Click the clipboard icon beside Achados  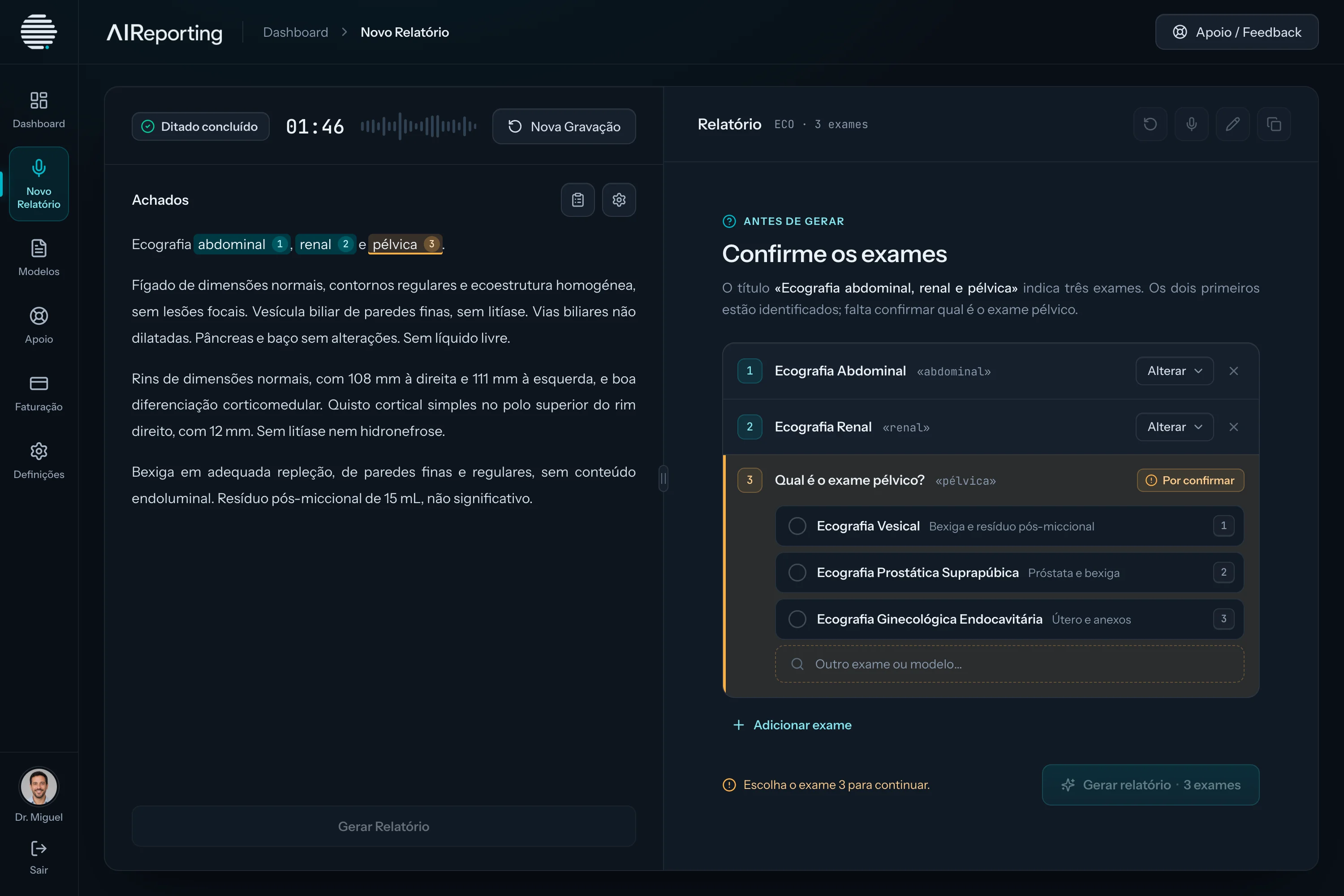coord(578,200)
